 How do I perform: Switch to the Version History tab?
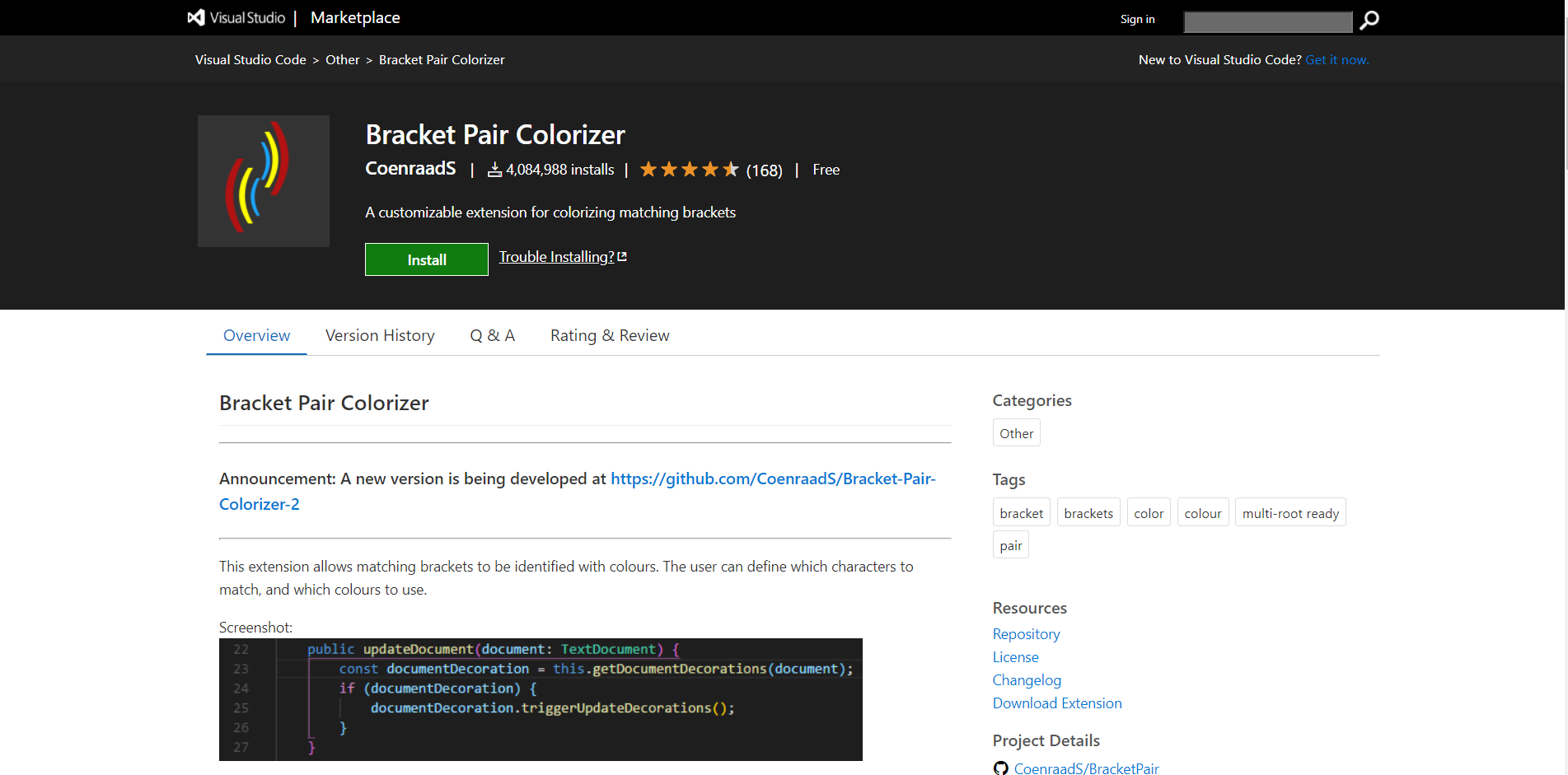(380, 335)
